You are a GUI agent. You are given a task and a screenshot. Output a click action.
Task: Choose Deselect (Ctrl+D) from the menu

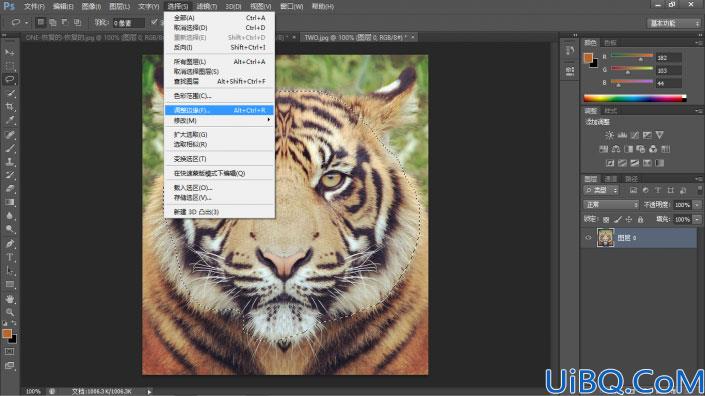(x=219, y=27)
